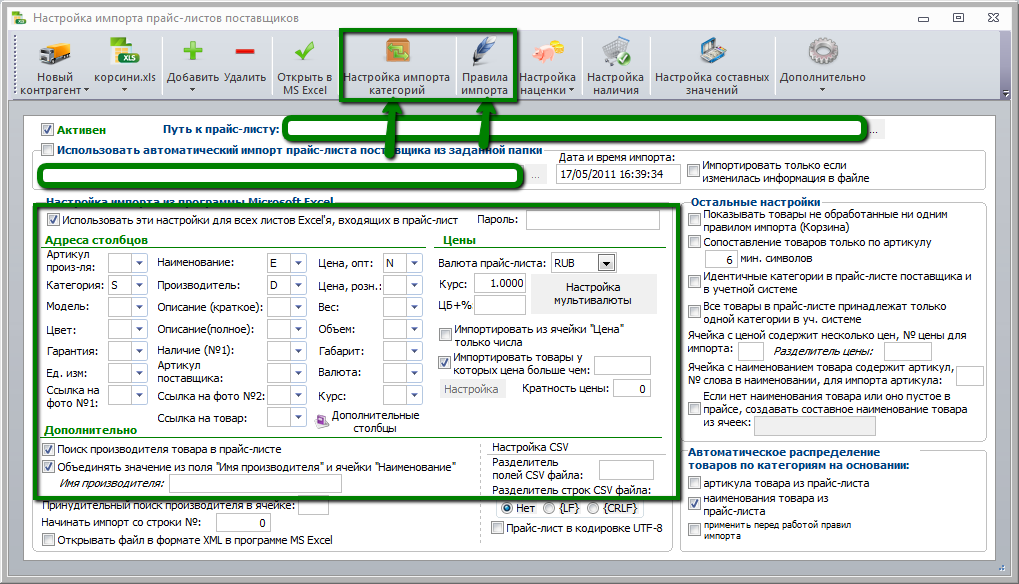Click the Настройка мультивалюты button
Screen dimensions: 1019x584
[593, 294]
